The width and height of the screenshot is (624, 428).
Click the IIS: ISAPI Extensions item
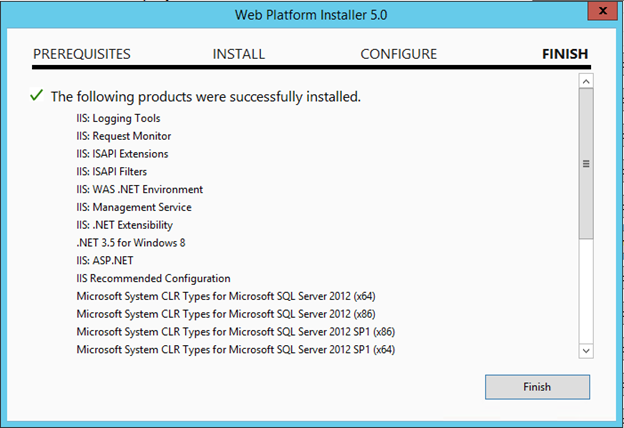pos(123,154)
